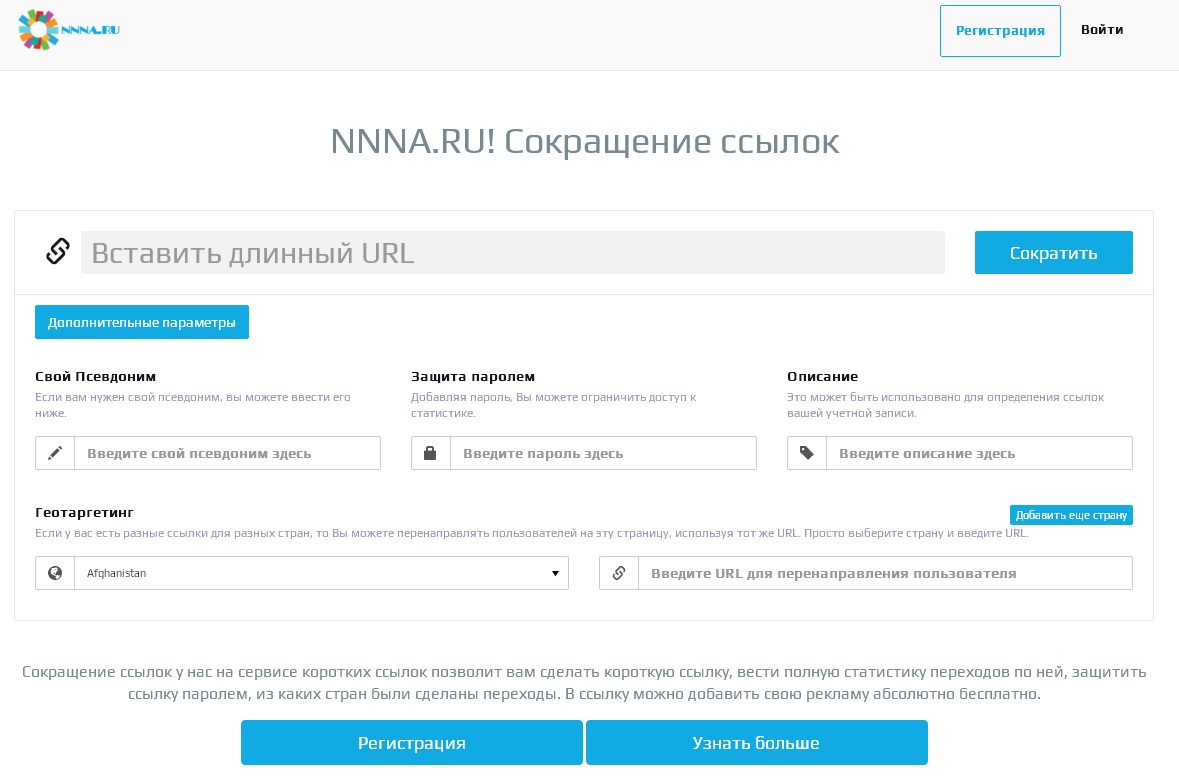Click Узнать больше button
Screen dimensions: 1179x782
(x=756, y=743)
